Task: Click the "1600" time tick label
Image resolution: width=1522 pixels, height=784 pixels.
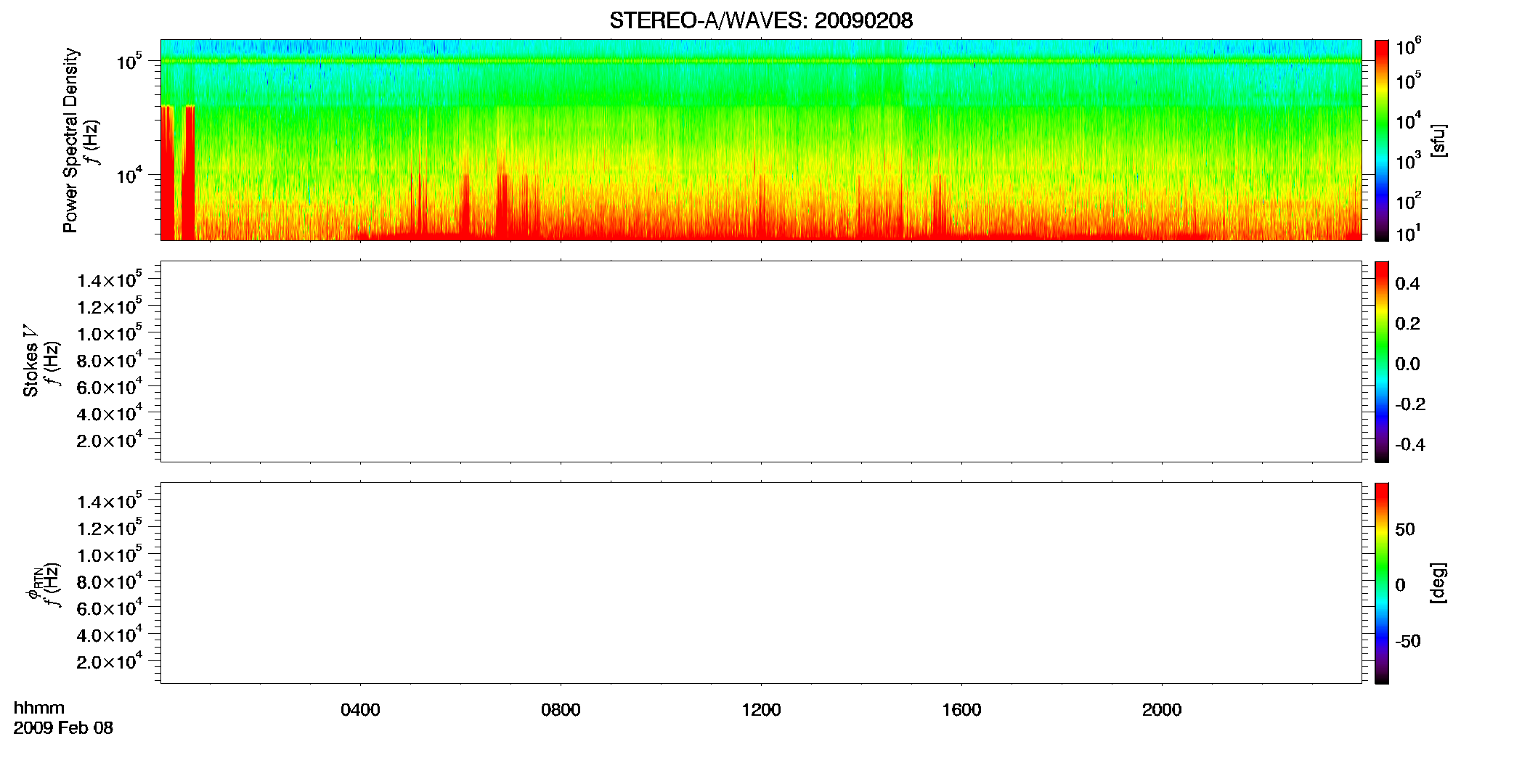Action: pyautogui.click(x=961, y=710)
